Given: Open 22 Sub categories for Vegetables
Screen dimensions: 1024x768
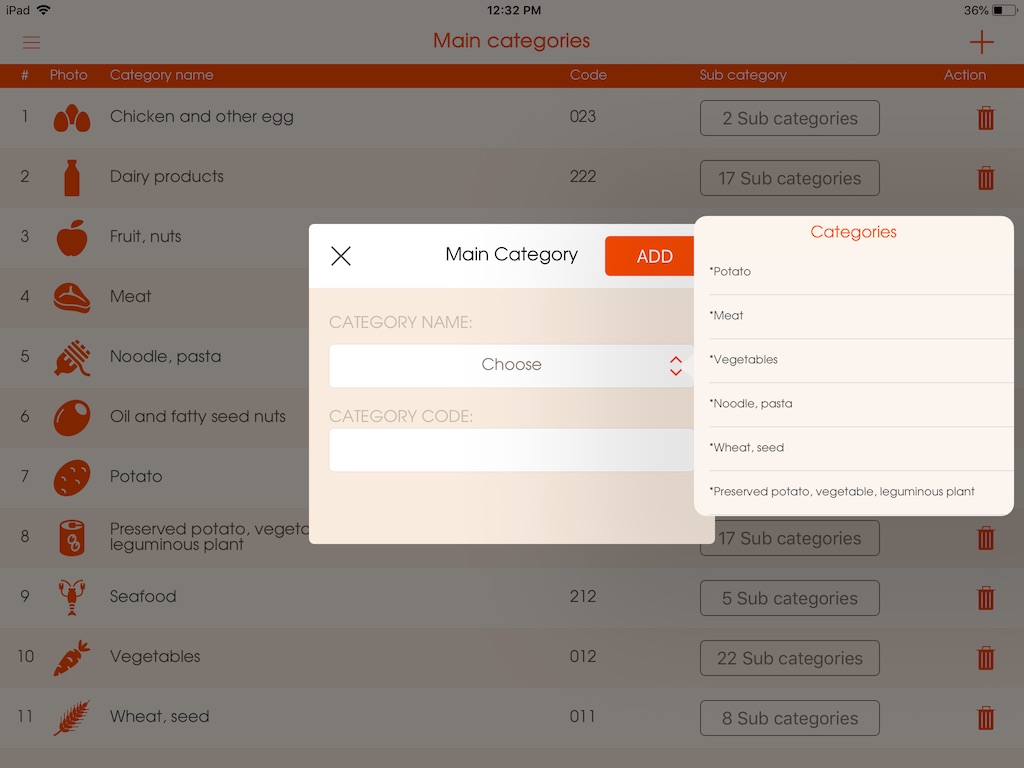Looking at the screenshot, I should [x=790, y=658].
